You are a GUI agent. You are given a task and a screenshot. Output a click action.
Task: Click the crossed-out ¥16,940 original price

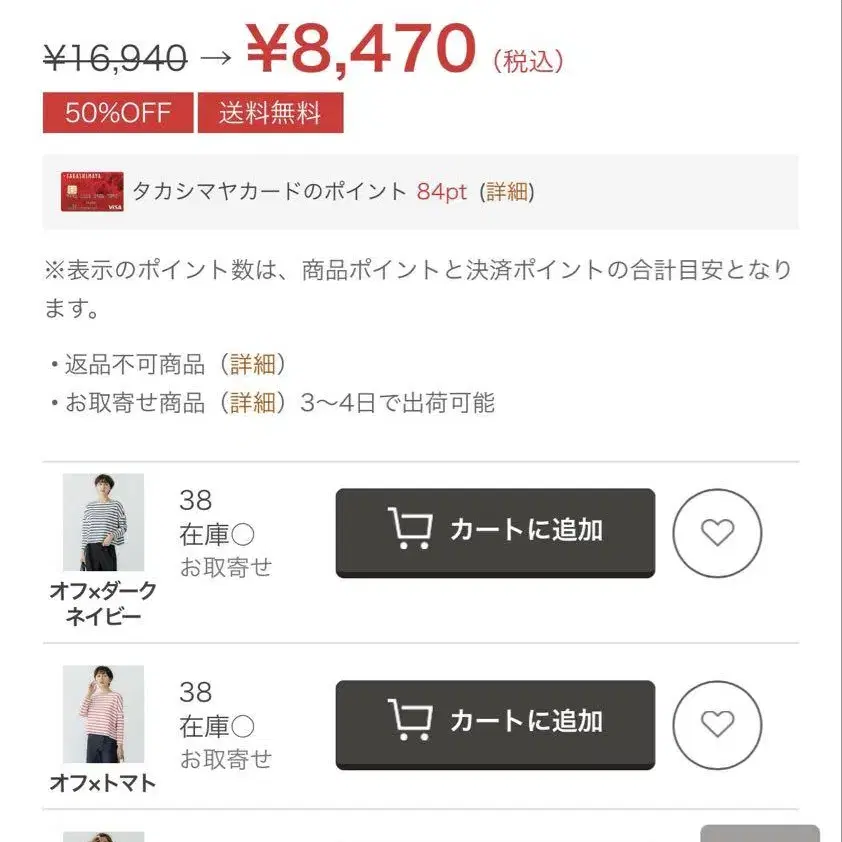(x=115, y=59)
